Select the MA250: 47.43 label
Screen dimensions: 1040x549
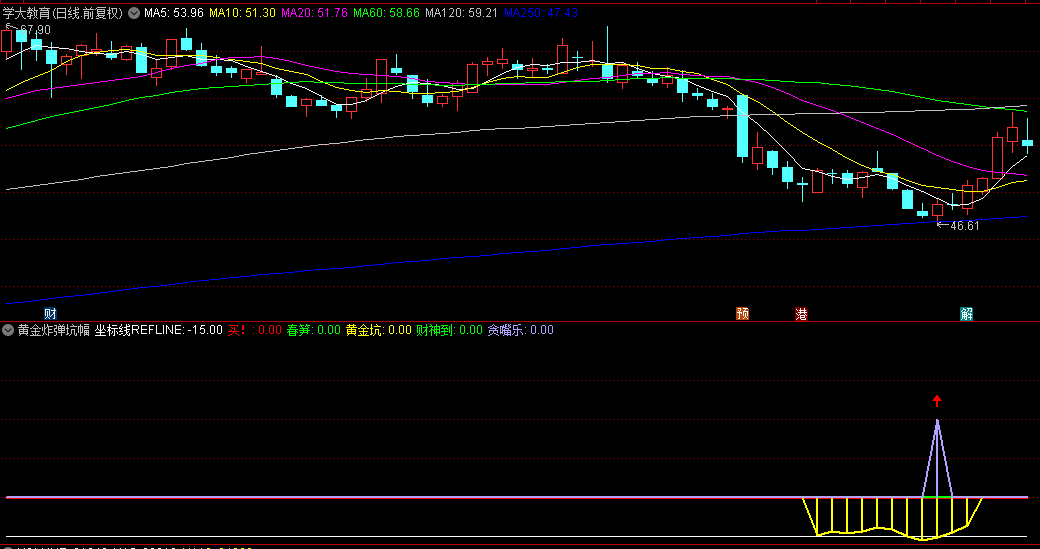541,13
